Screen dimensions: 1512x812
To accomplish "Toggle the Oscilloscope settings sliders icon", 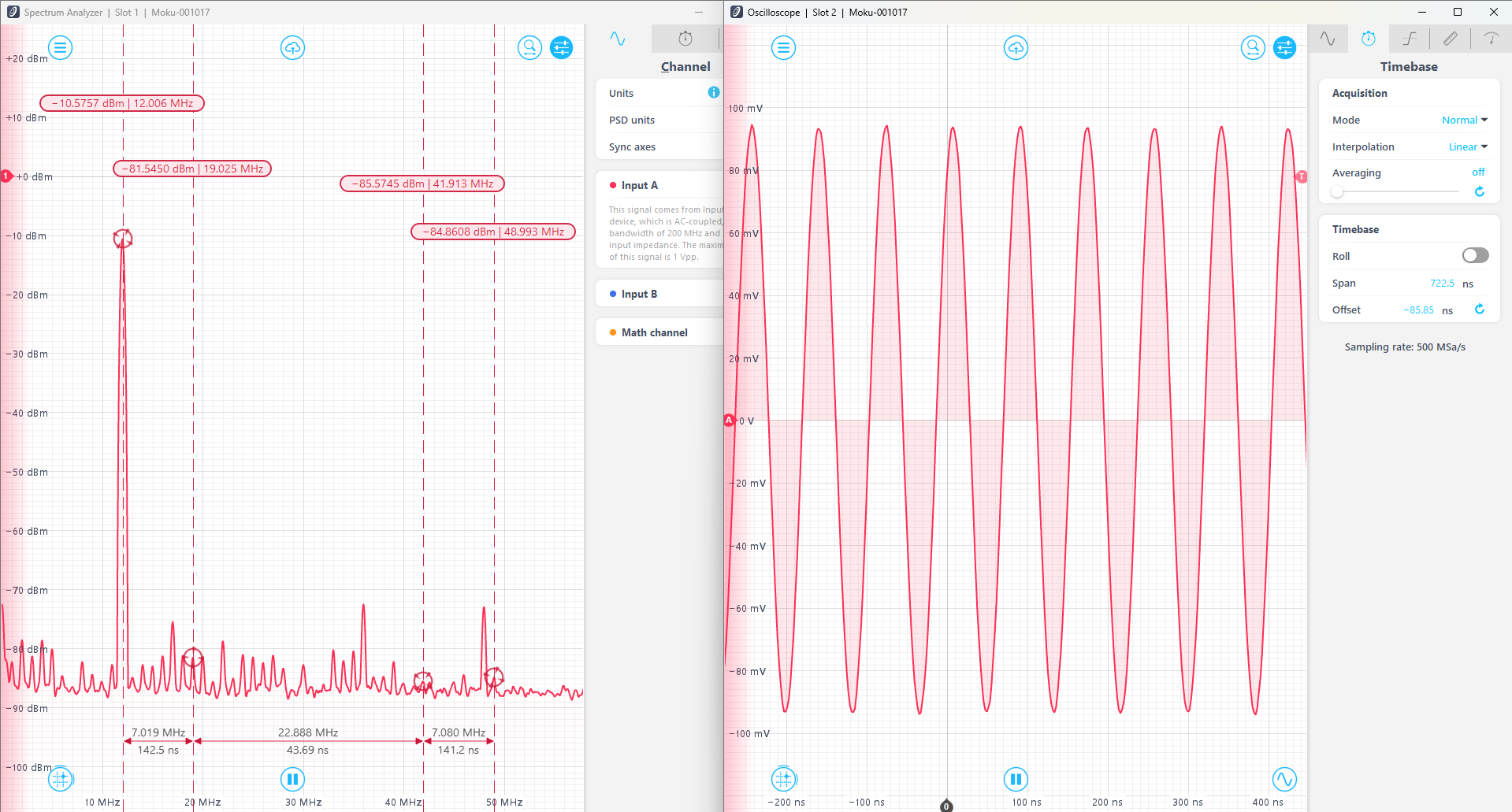I will click(x=1284, y=48).
